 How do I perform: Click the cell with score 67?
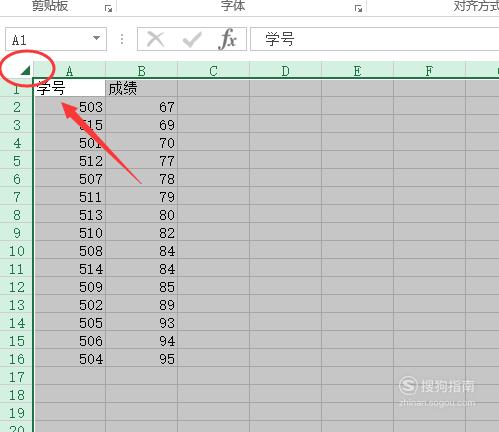[141, 107]
